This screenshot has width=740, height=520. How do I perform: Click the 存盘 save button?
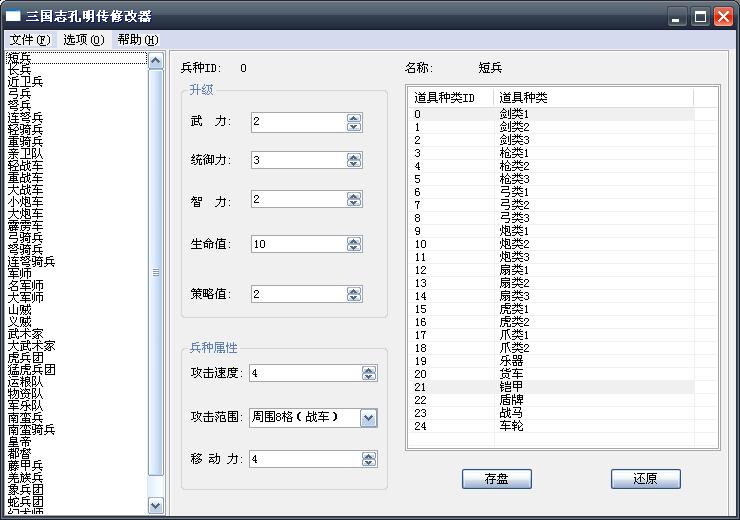pyautogui.click(x=497, y=479)
